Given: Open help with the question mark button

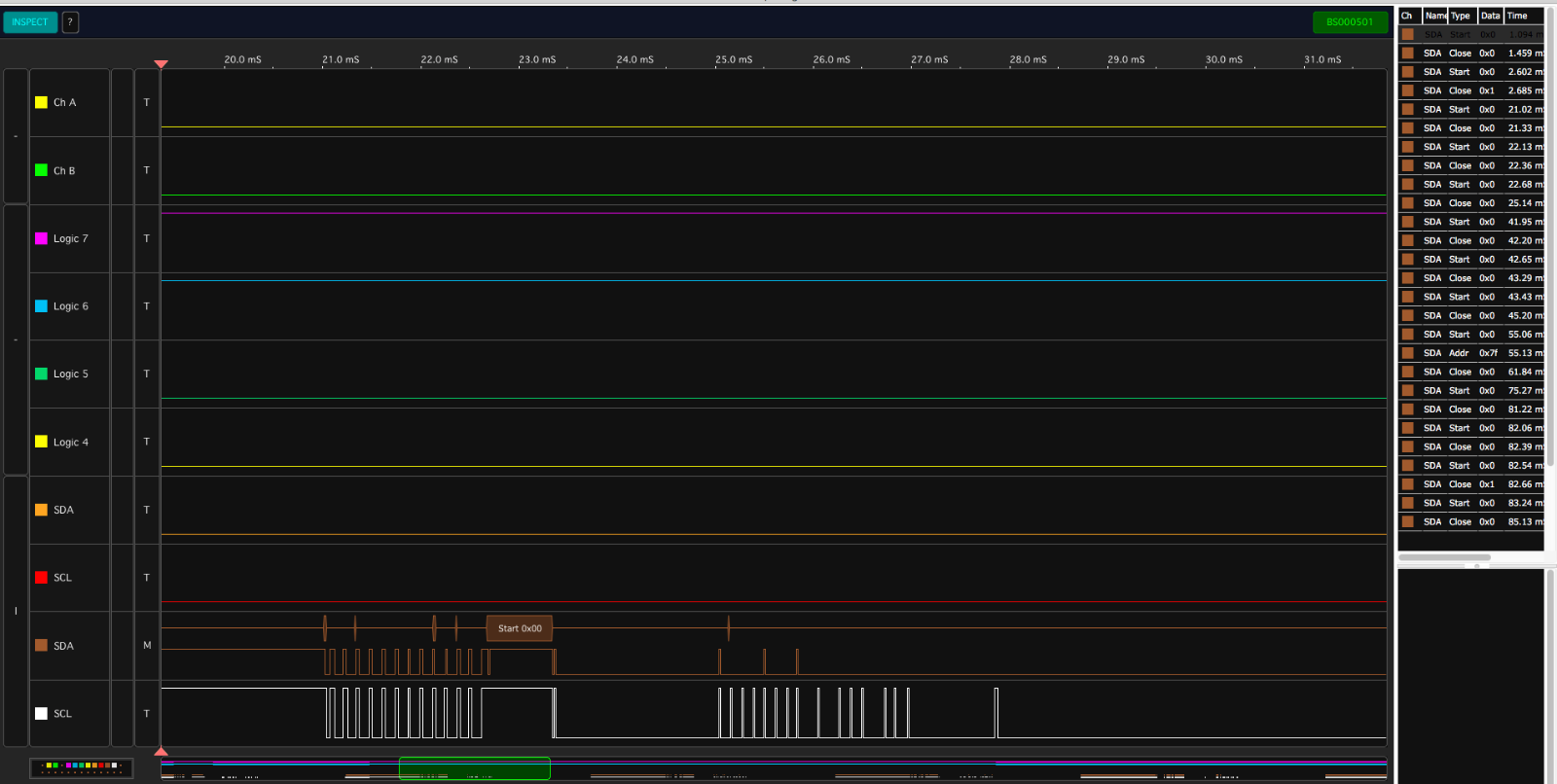Looking at the screenshot, I should coord(70,22).
